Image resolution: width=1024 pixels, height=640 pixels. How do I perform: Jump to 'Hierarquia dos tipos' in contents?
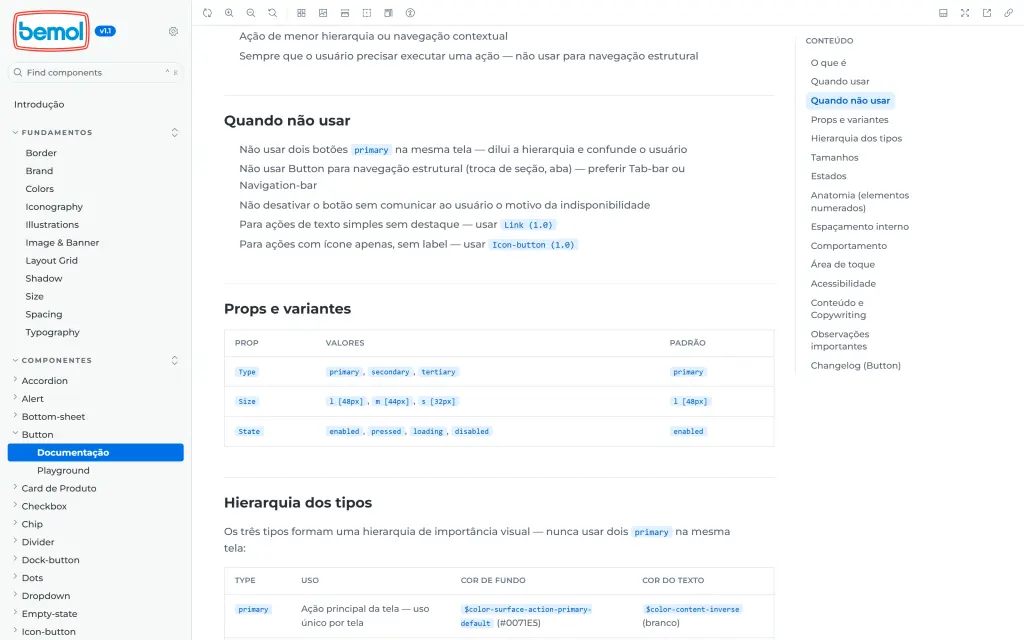(856, 138)
